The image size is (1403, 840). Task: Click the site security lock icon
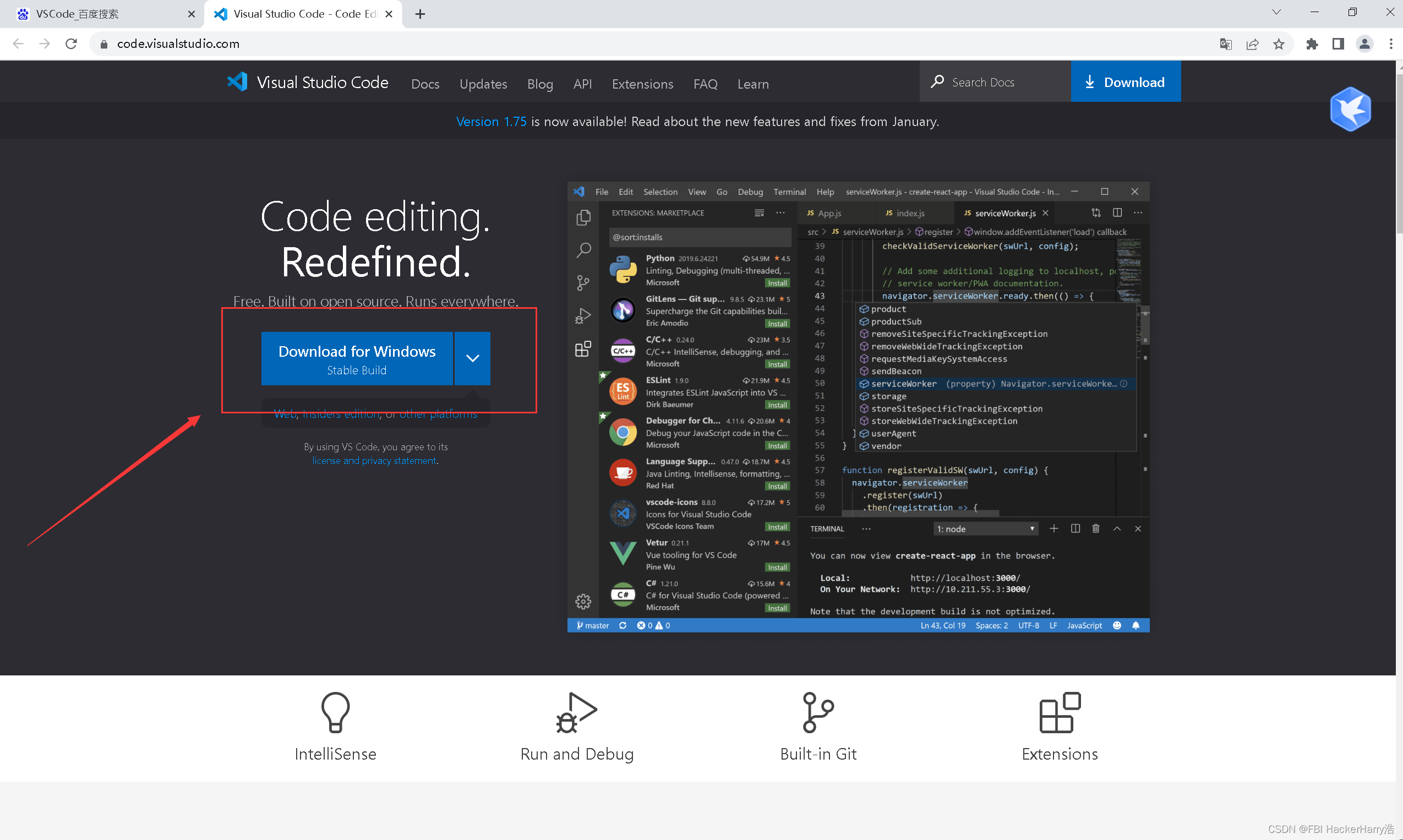[103, 44]
